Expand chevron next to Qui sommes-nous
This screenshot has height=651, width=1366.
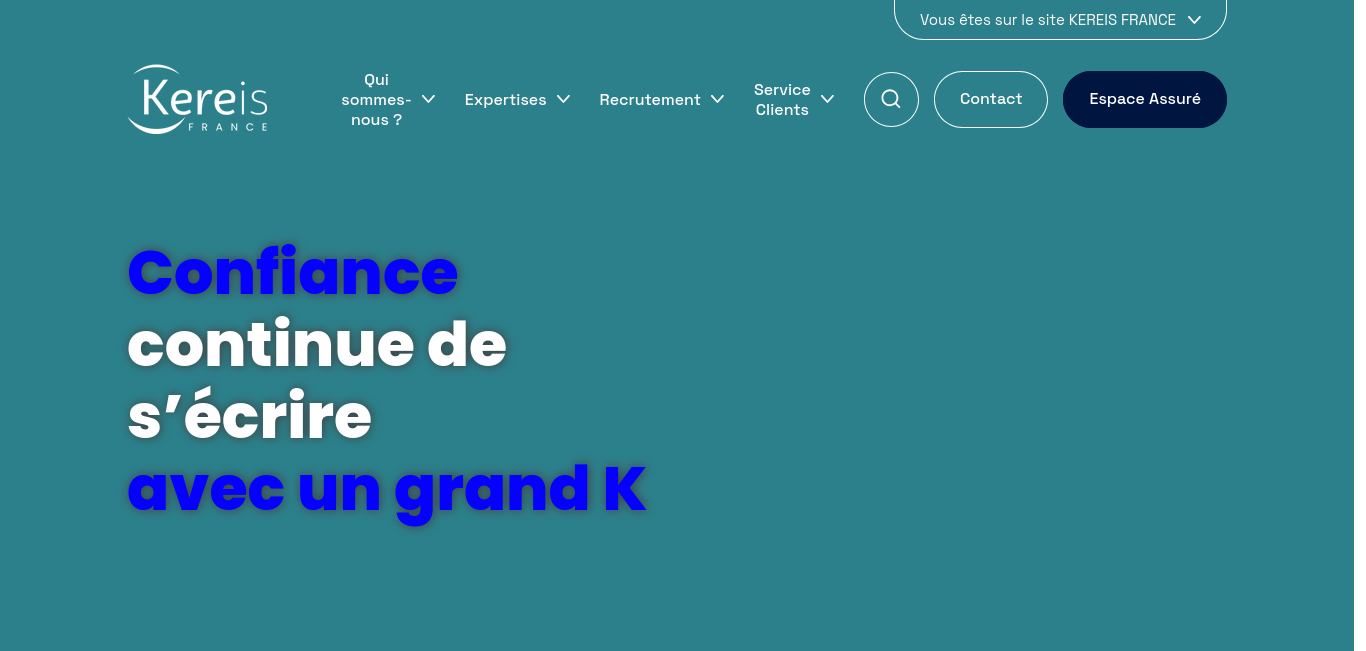click(428, 99)
